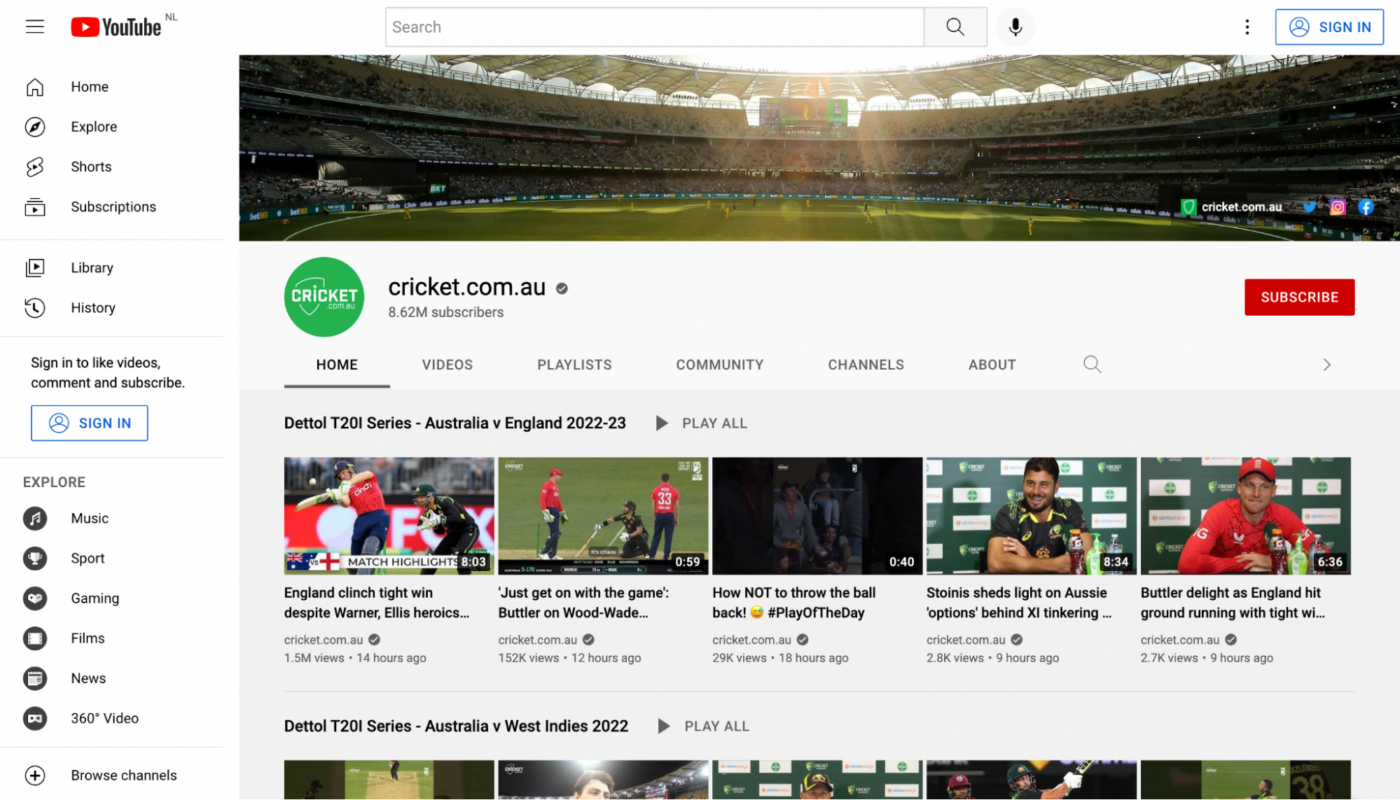Open the COMMUNITY tab
Screen dimensions: 1400x800
click(x=720, y=365)
